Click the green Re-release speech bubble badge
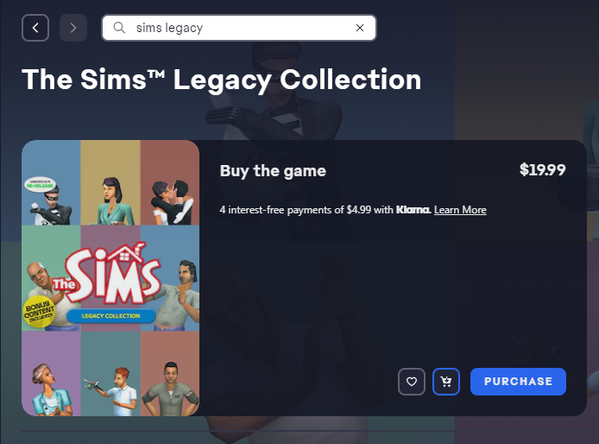This screenshot has height=444, width=599. 40,185
